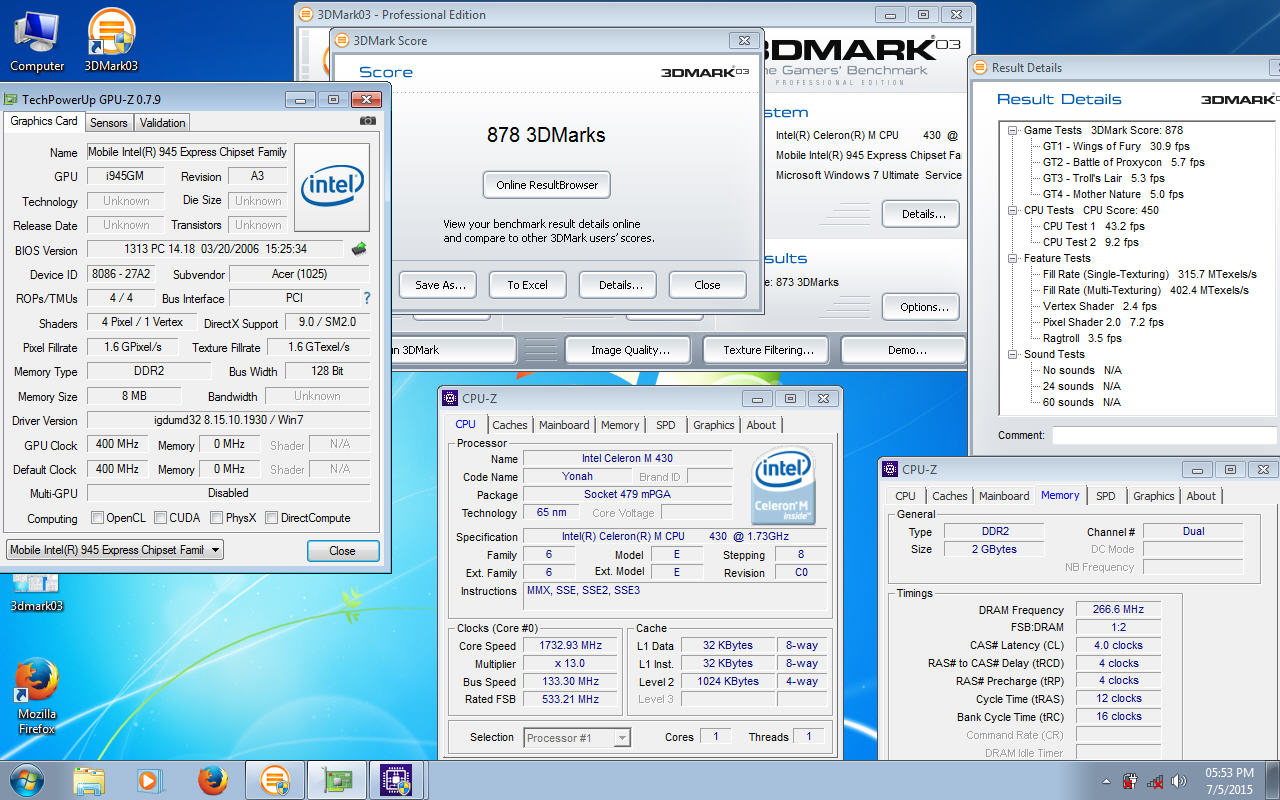
Task: Launch the Mozilla Firefox desktop shortcut
Action: click(x=37, y=695)
